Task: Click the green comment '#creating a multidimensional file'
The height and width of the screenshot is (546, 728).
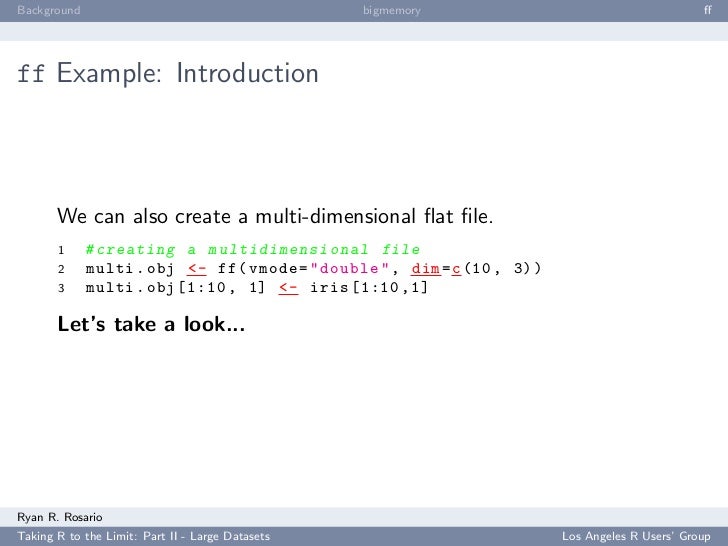Action: (x=253, y=250)
